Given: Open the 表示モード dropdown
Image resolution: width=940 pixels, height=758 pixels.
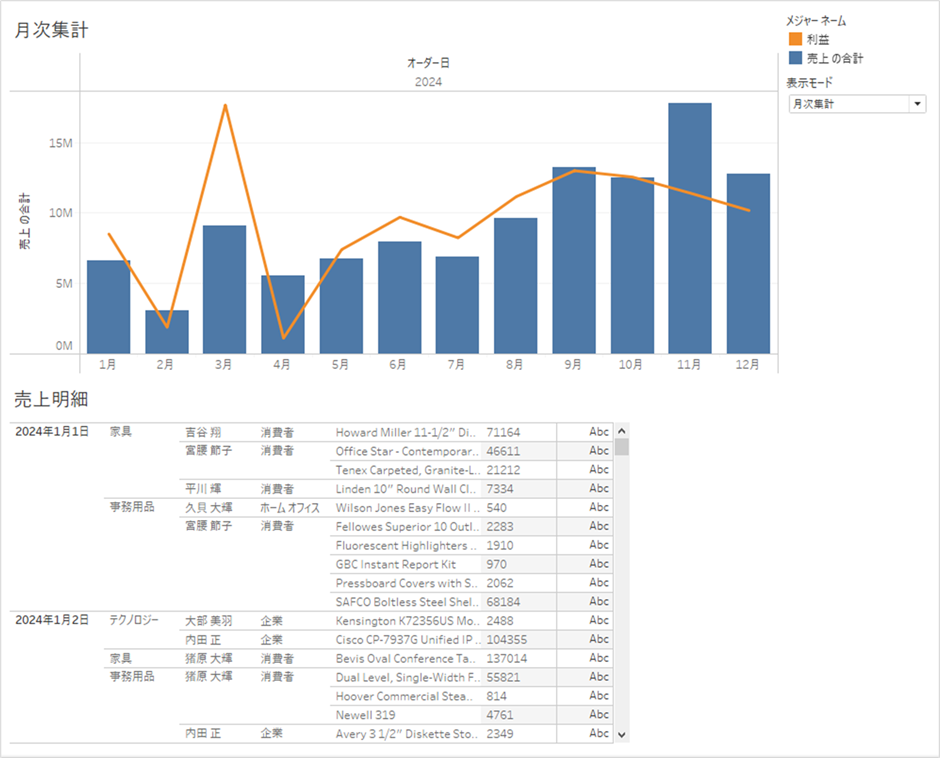Looking at the screenshot, I should point(857,104).
